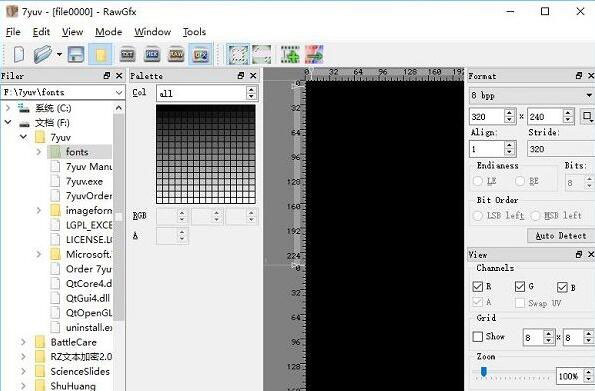
Task: Switch to HEX mode icon
Action: (152, 55)
